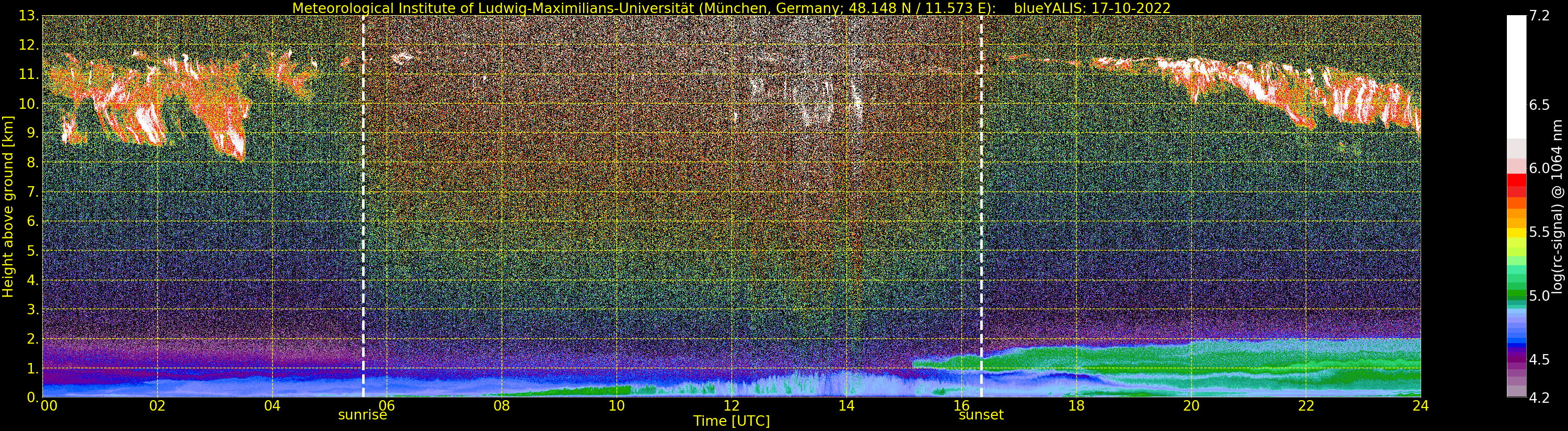Click the height axis tick '3.'

coord(33,309)
